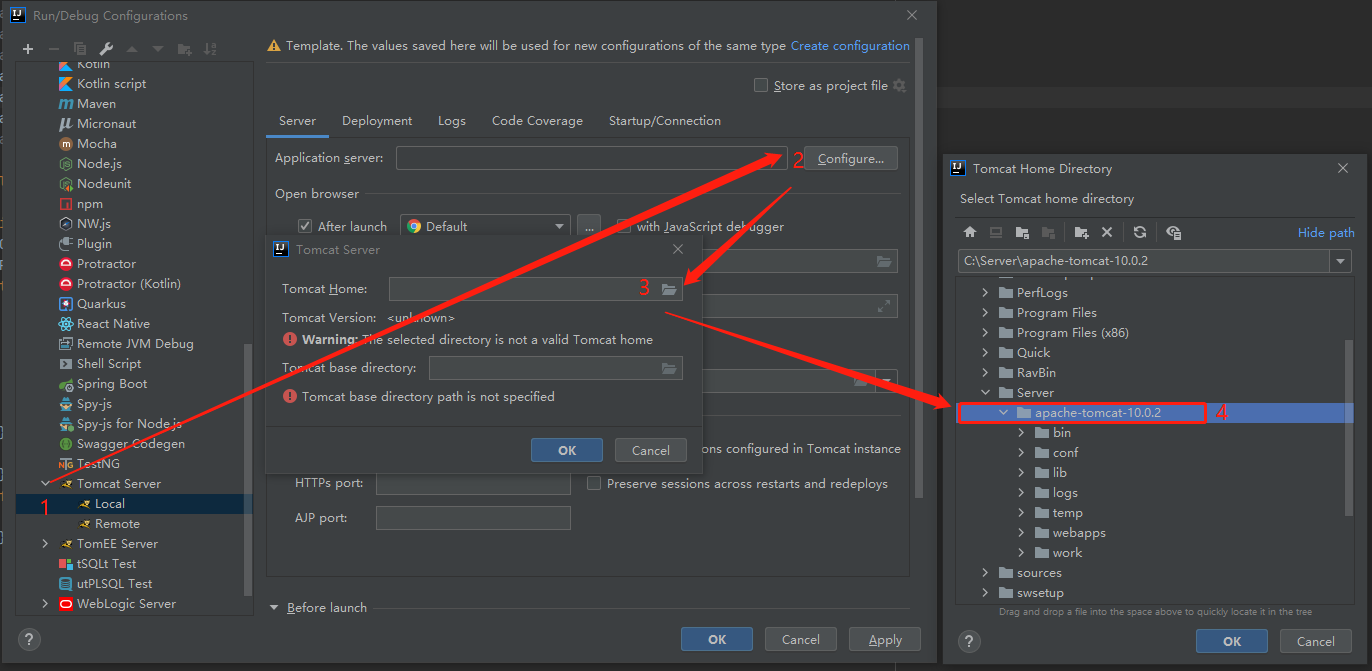Expand the Before launch section
The image size is (1372, 671).
coord(274,608)
